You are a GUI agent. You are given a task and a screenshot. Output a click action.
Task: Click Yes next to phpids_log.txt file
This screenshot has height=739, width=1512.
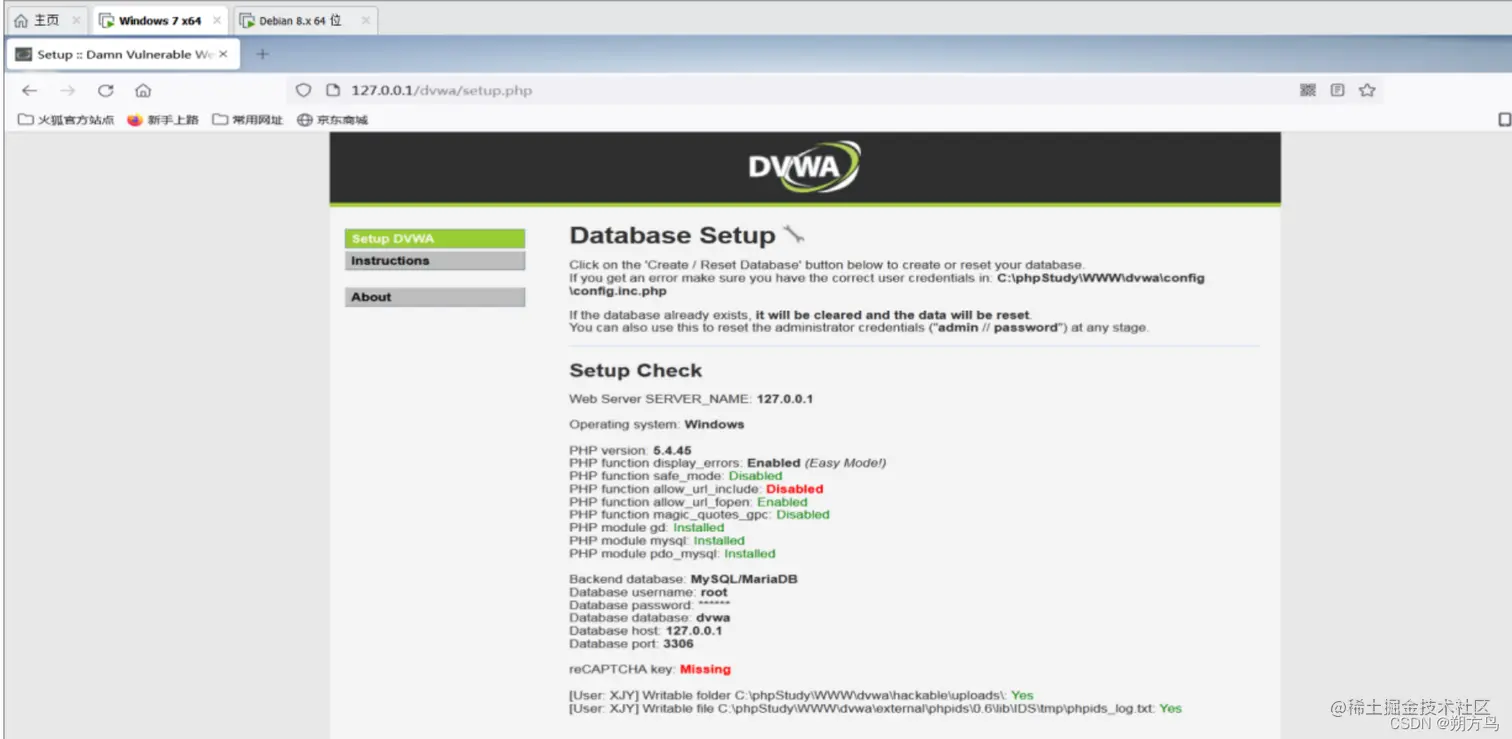click(1170, 708)
